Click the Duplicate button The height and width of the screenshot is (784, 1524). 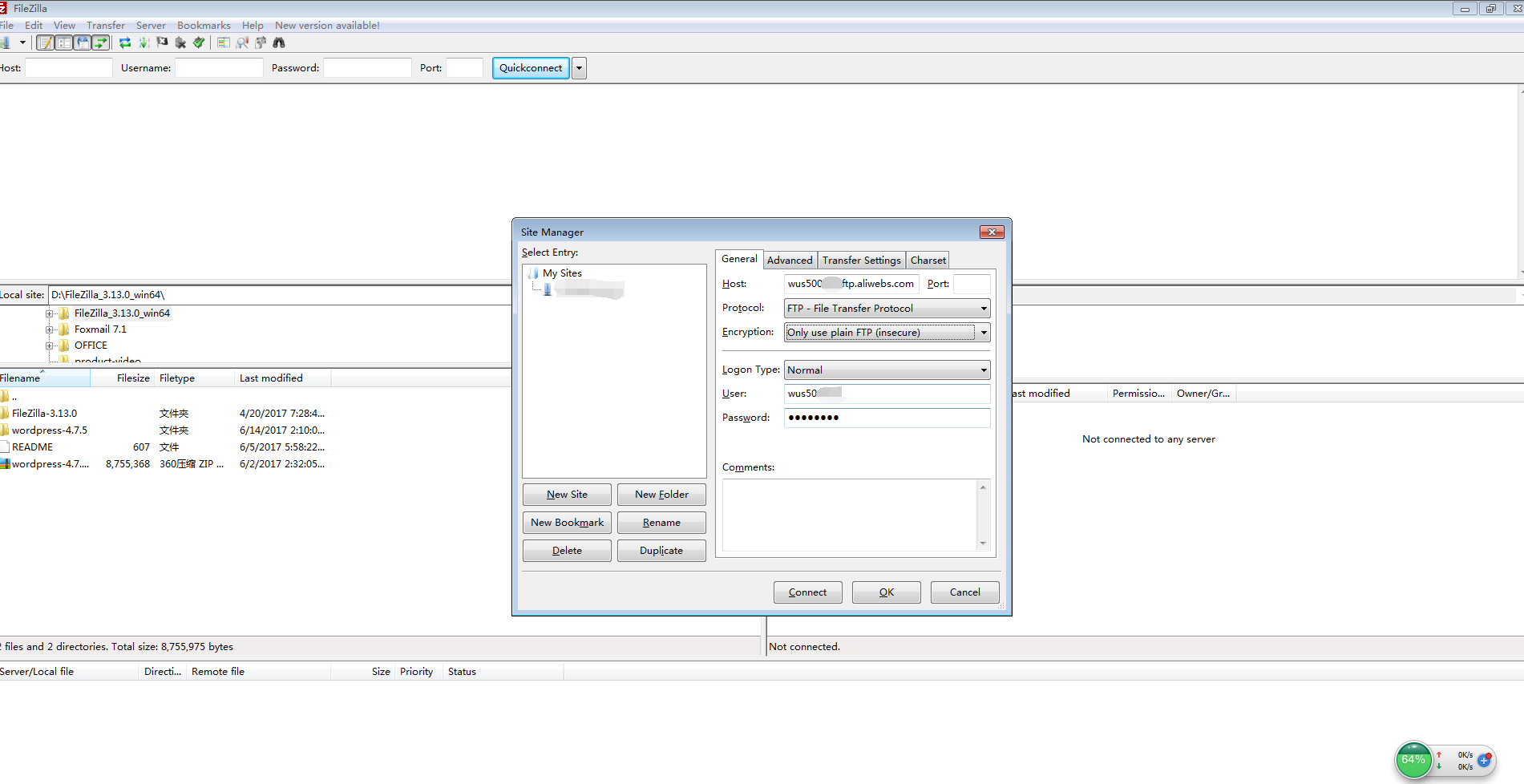coord(661,551)
